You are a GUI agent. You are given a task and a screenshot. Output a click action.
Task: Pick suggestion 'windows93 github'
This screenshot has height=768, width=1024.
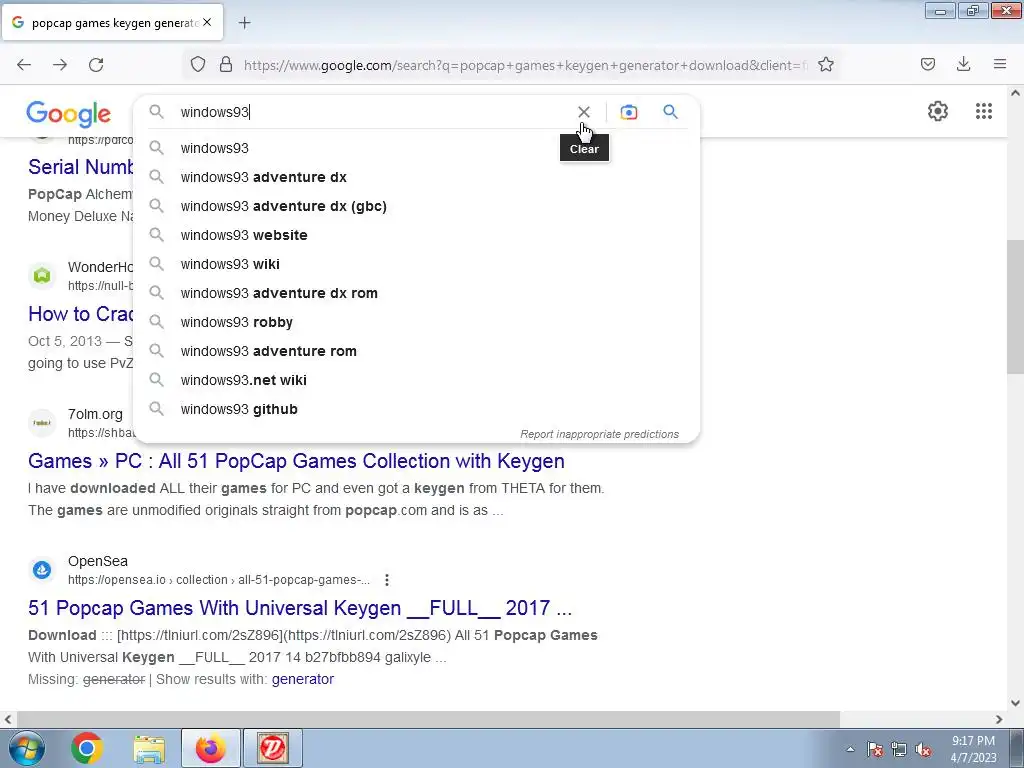point(417,409)
